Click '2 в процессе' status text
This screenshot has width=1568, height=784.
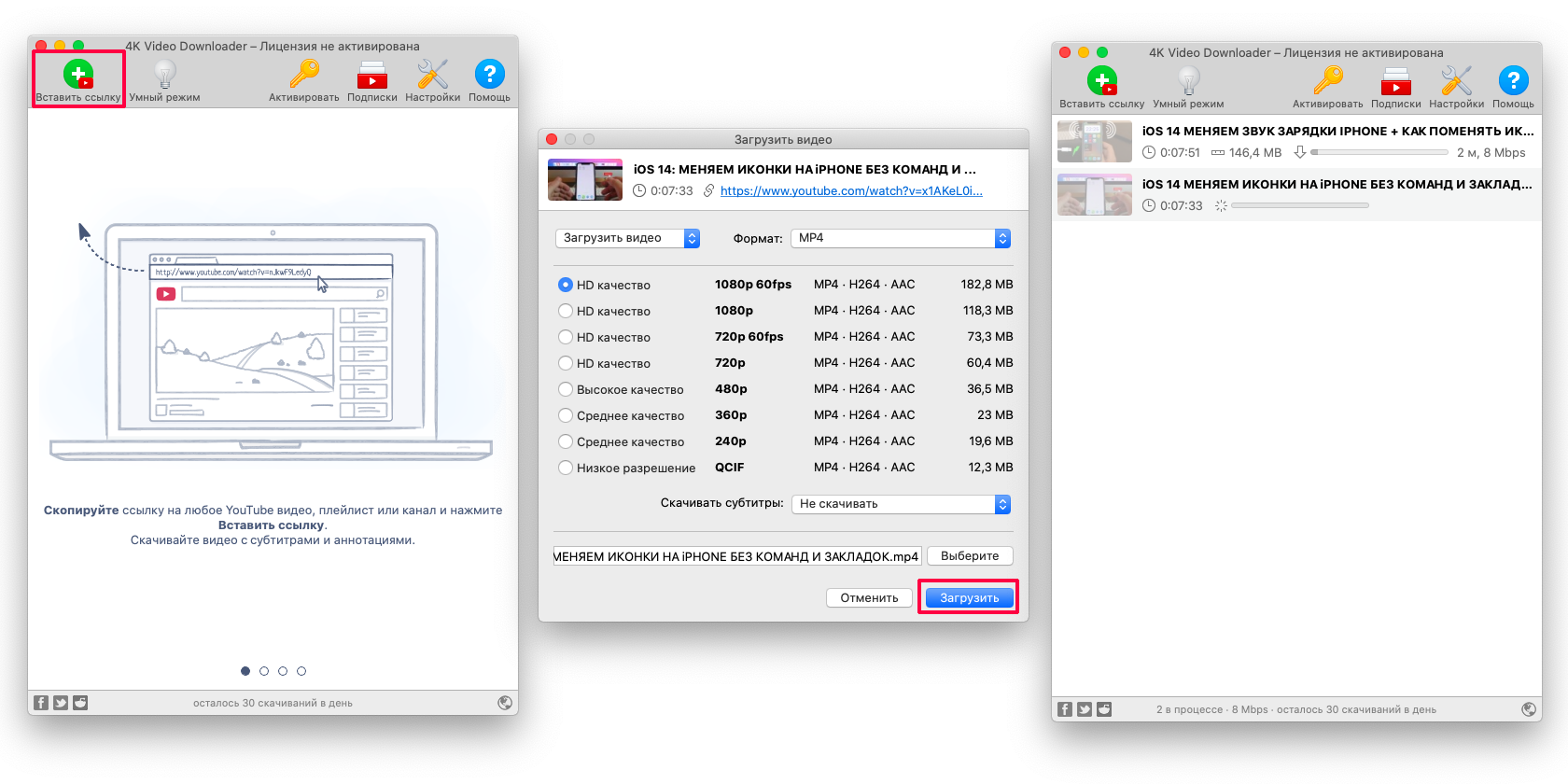click(1189, 709)
